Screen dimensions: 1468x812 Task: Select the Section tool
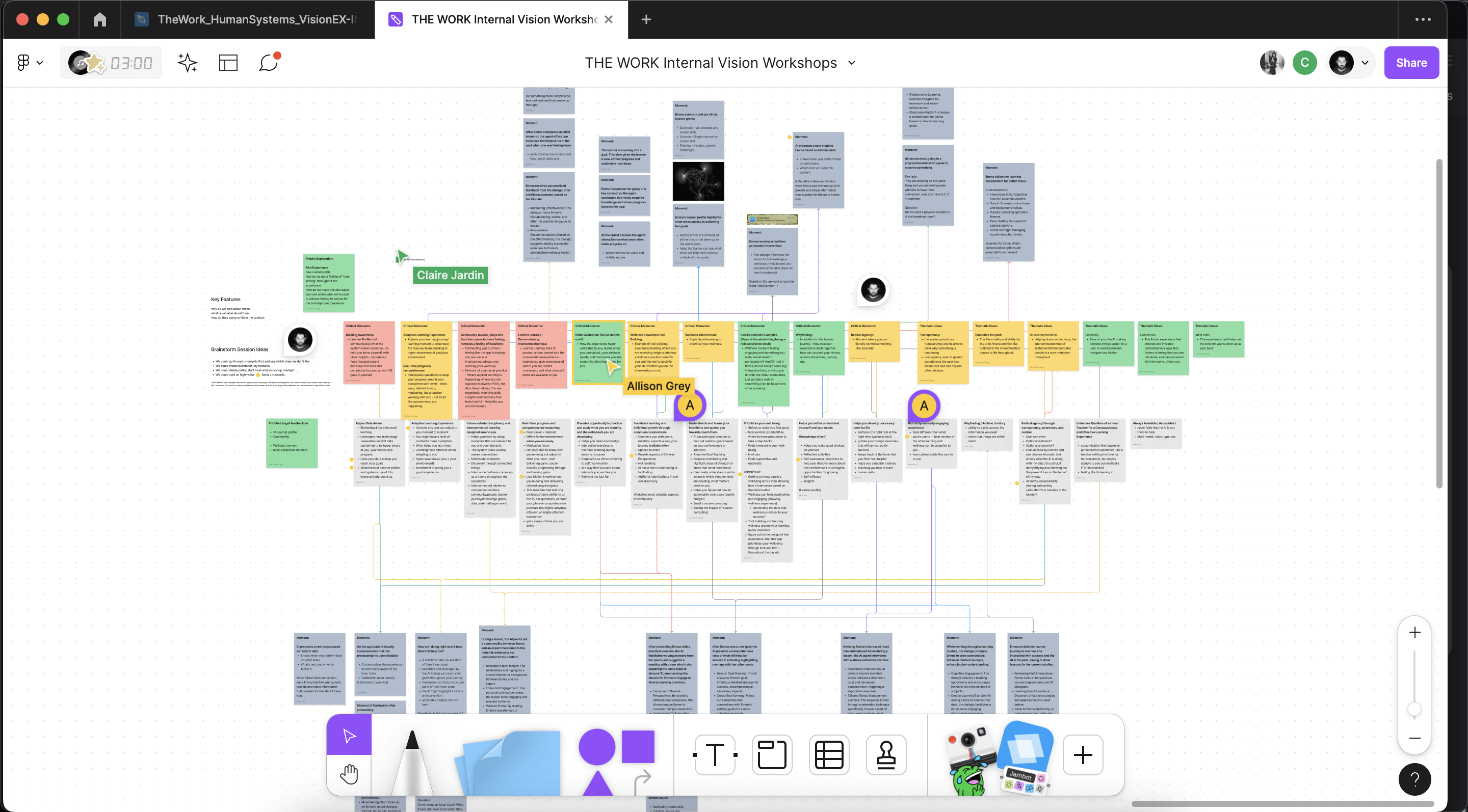pyautogui.click(x=772, y=754)
